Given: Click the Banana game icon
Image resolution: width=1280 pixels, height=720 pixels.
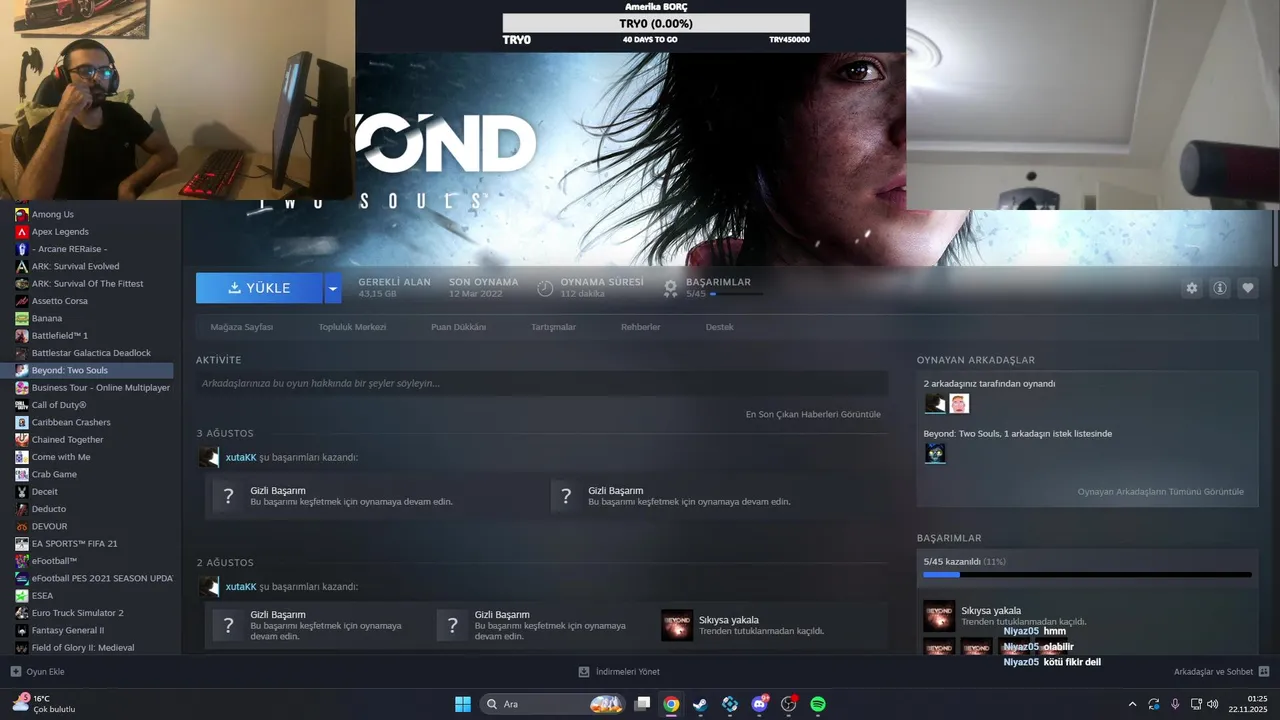Looking at the screenshot, I should (22, 318).
